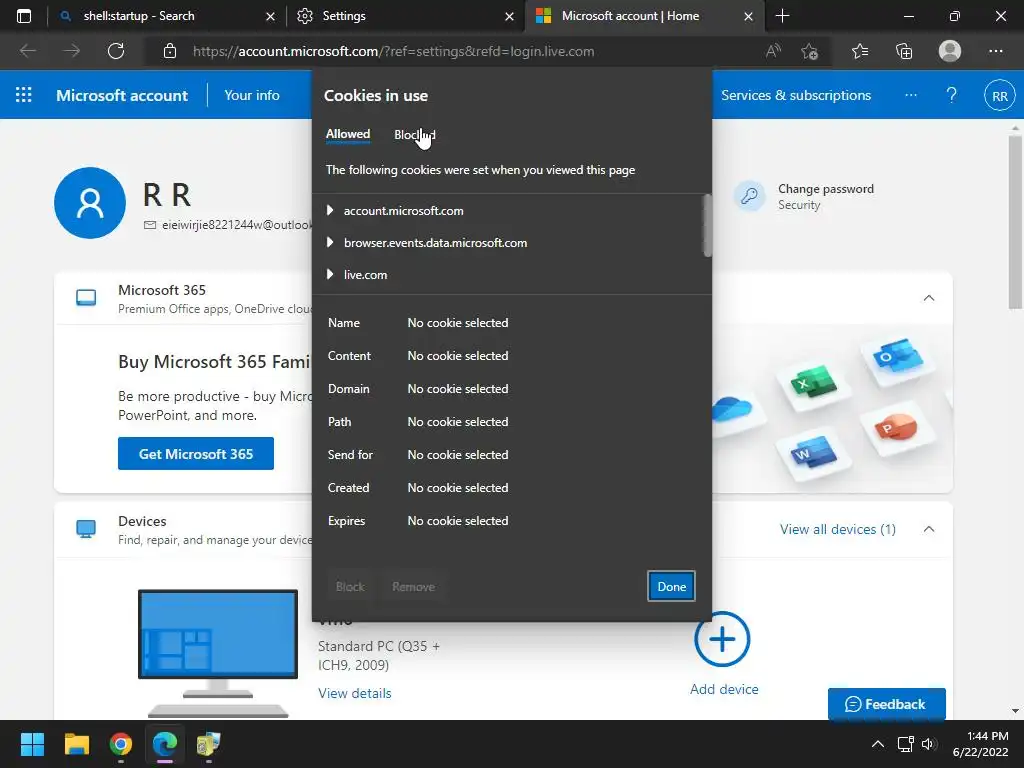Screen dimensions: 1024x768
Task: Click the Microsoft Edge taskbar icon
Action: 165,744
